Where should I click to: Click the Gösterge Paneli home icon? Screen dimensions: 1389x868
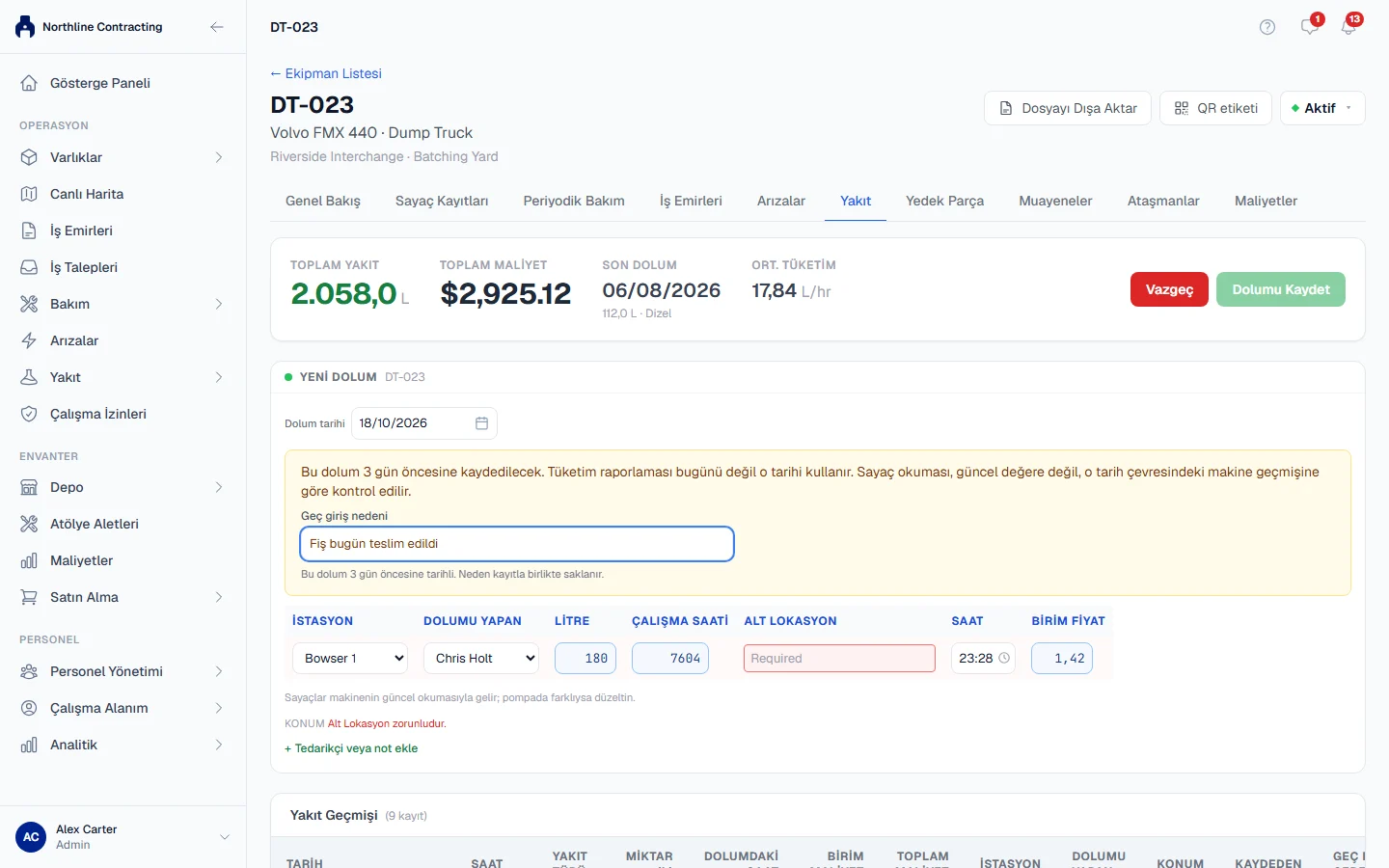[x=29, y=83]
